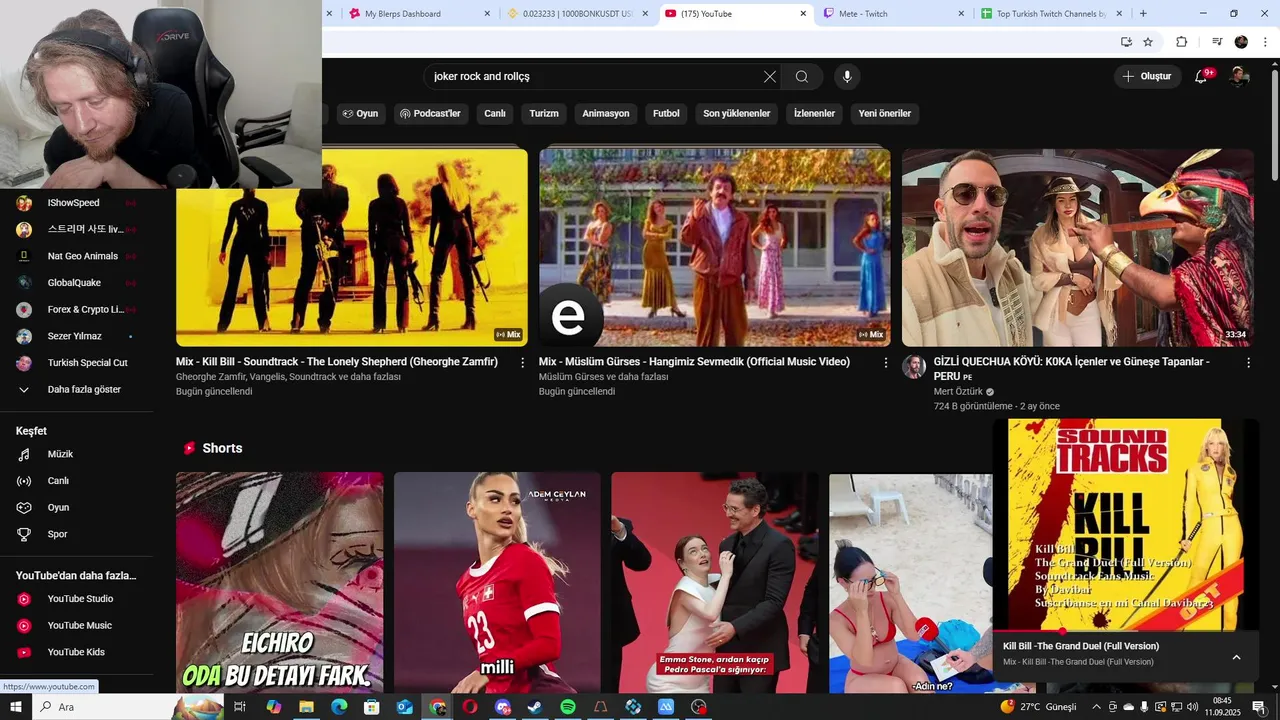Screen dimensions: 1280x720
Task: Open options for GİZLİ QUECHUA KÖYÜ video
Action: (1248, 363)
